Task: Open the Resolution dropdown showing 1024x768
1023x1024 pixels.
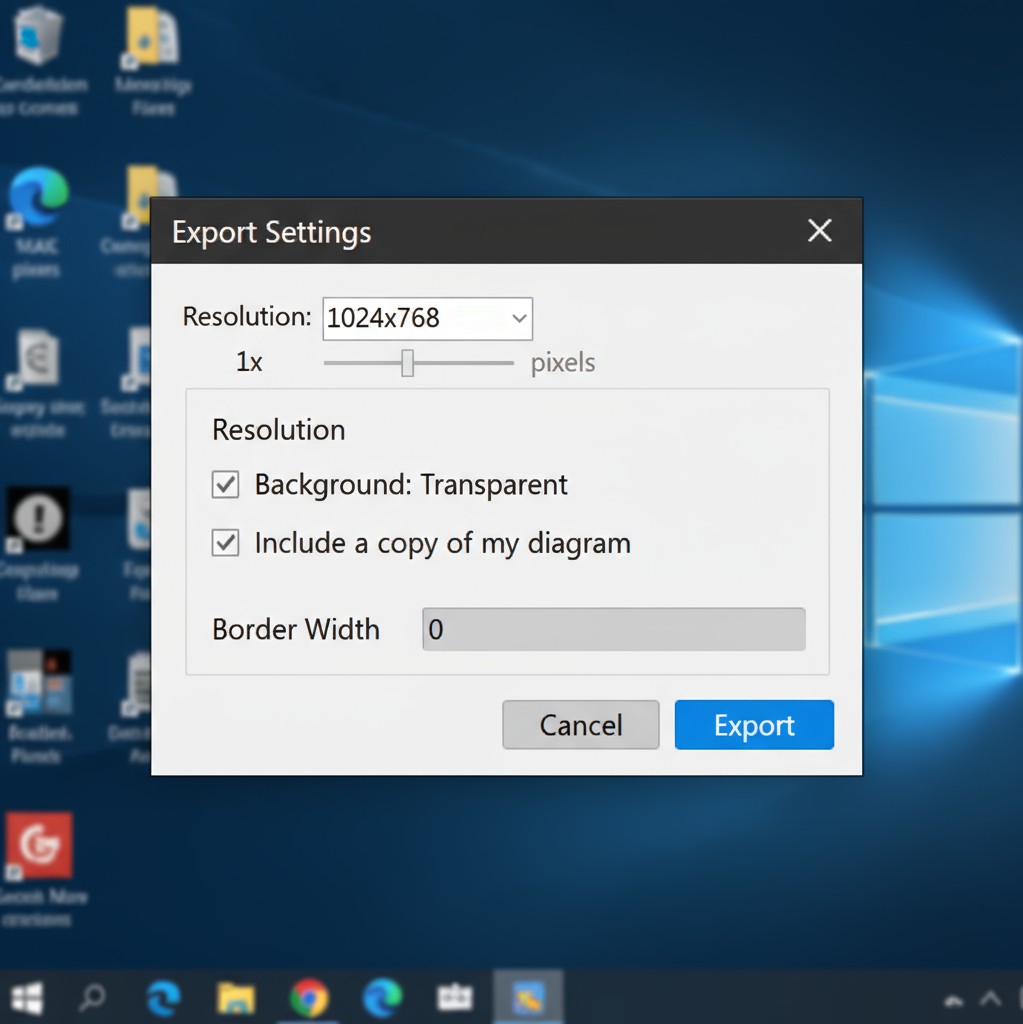Action: coord(427,318)
